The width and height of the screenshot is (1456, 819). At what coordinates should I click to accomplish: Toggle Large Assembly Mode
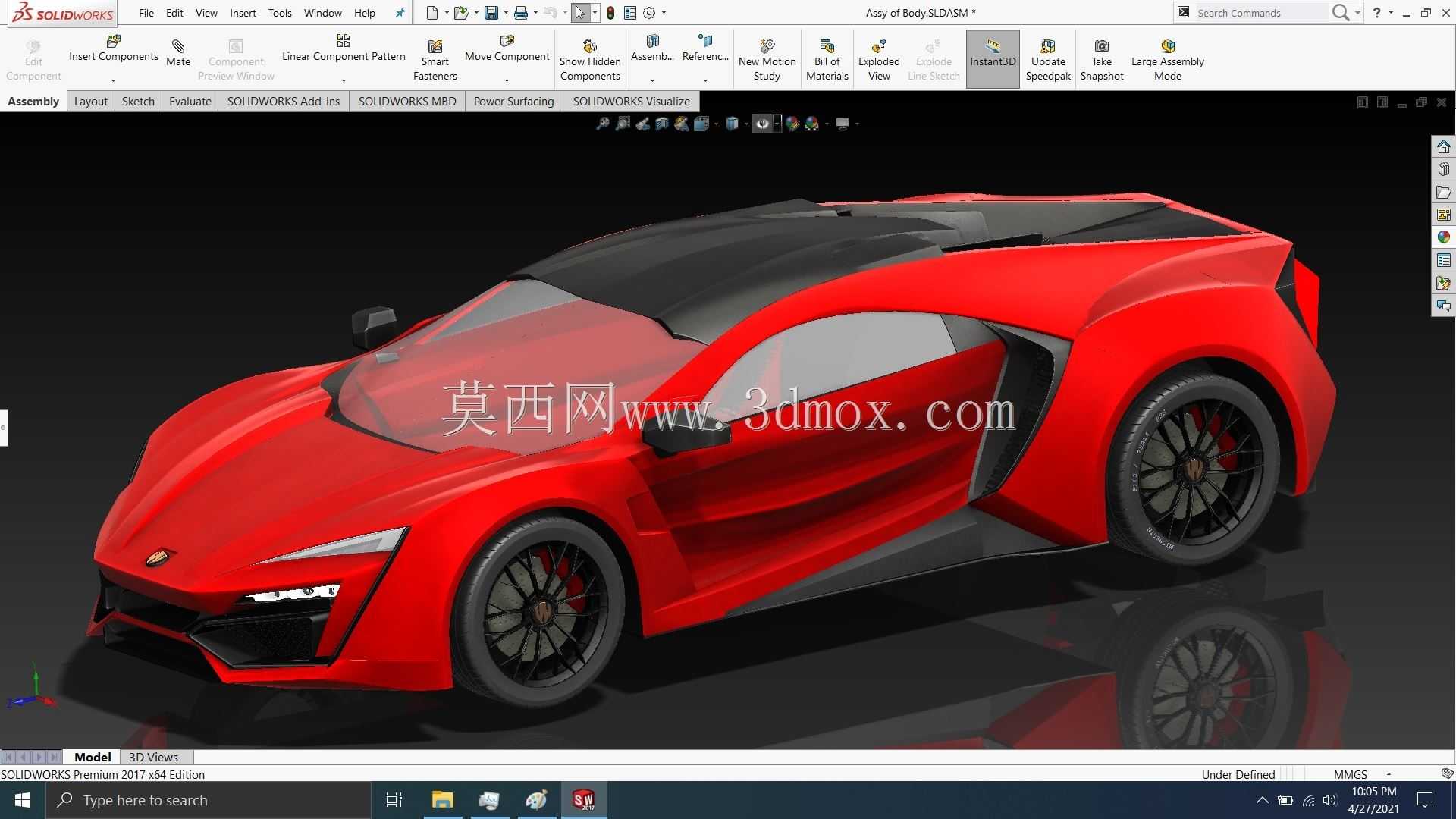click(x=1168, y=61)
